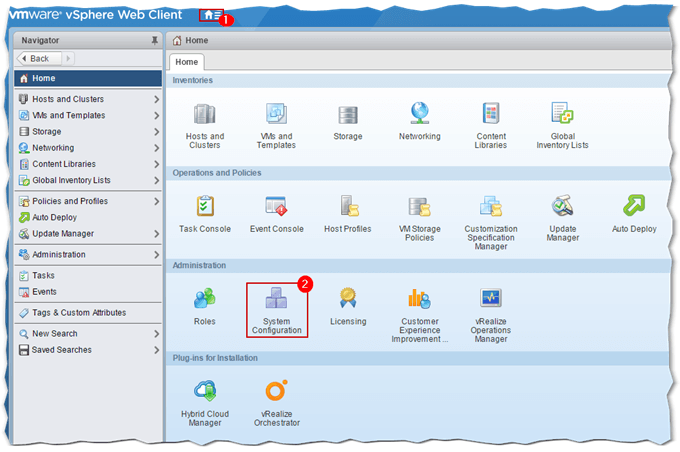Expand Update Manager chevron in Navigator
This screenshot has height=452, width=680.
click(157, 234)
